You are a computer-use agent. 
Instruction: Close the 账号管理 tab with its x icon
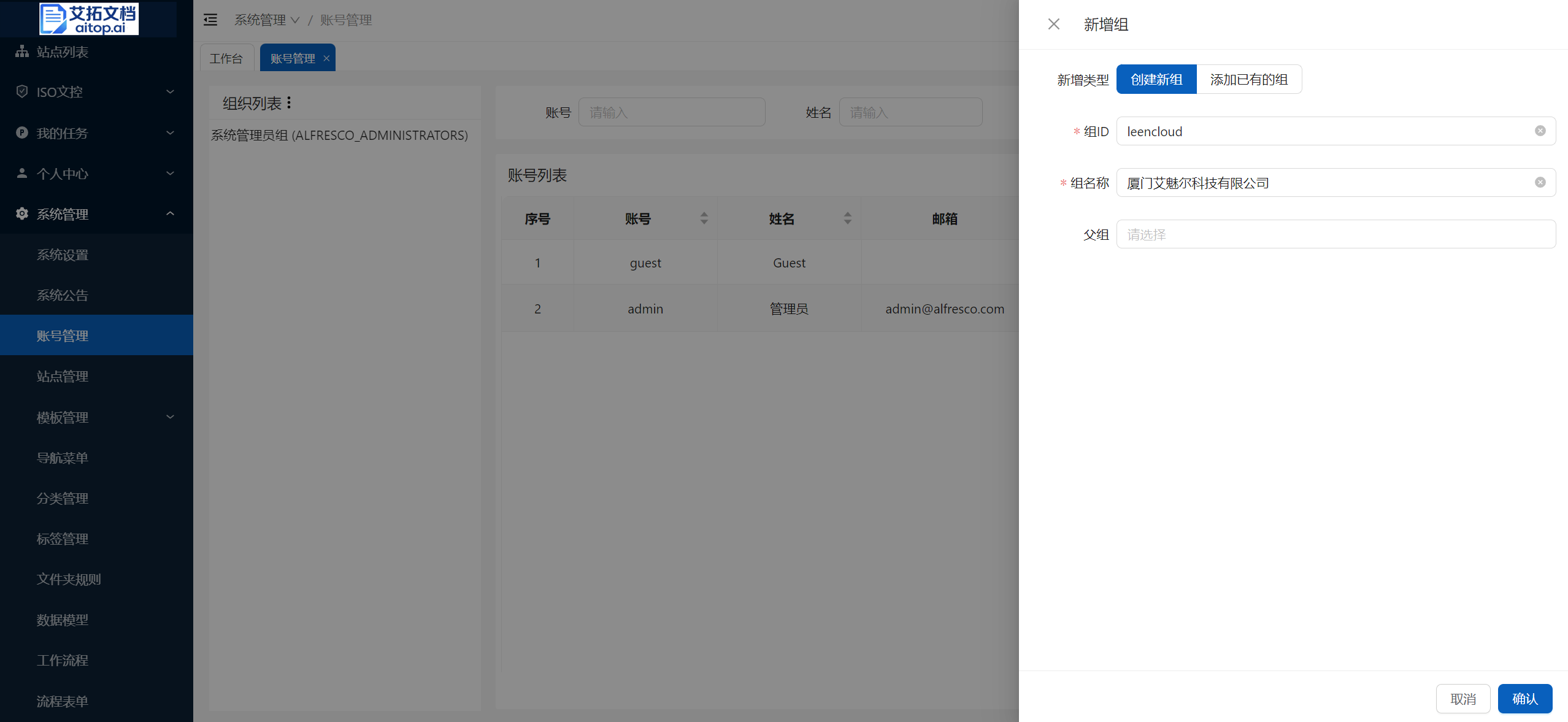click(x=326, y=58)
